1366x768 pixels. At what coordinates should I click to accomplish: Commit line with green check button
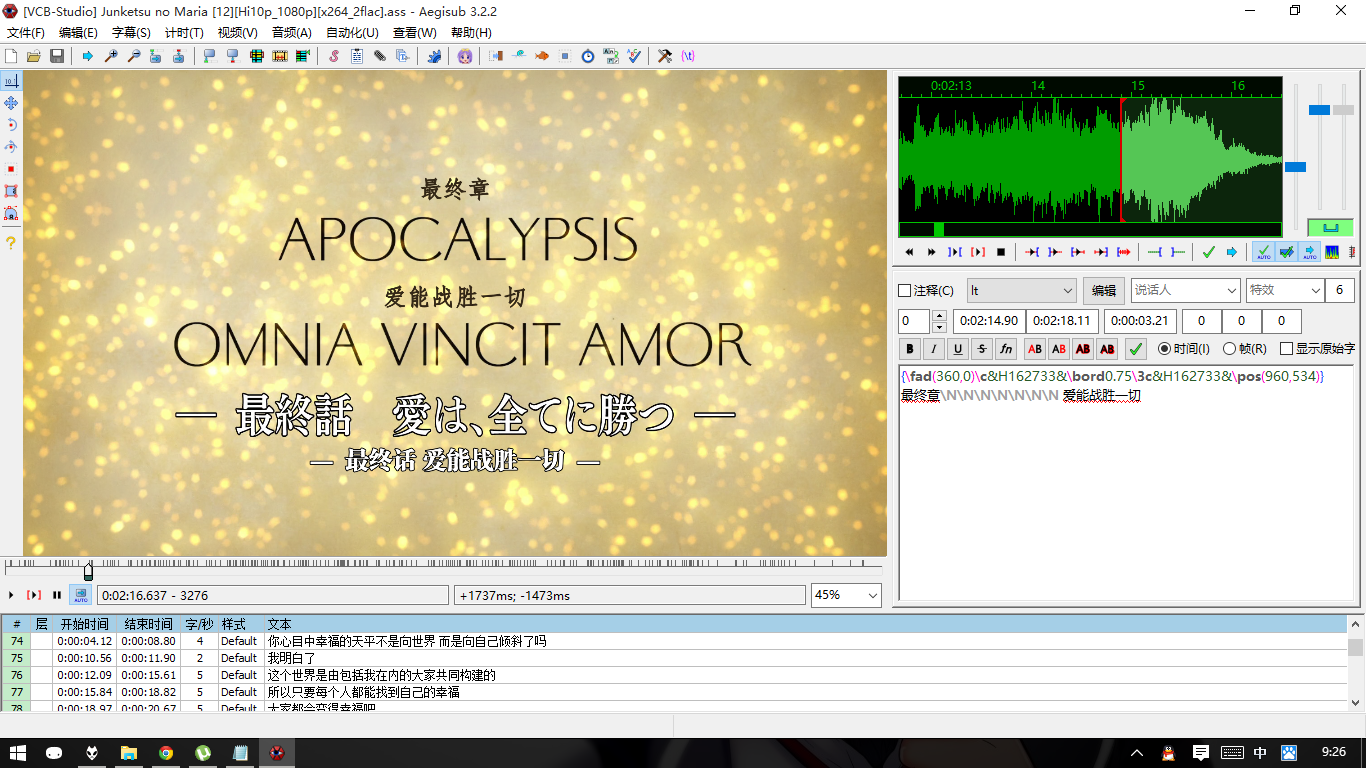[1136, 349]
